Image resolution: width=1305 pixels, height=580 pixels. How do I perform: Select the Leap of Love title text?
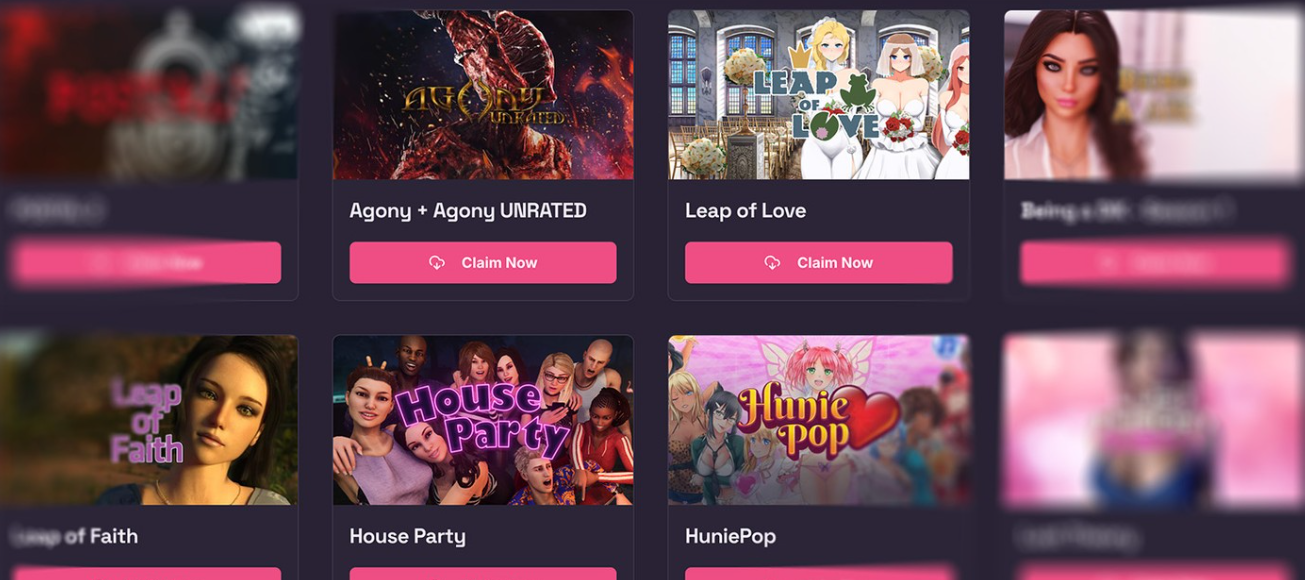[x=745, y=211]
